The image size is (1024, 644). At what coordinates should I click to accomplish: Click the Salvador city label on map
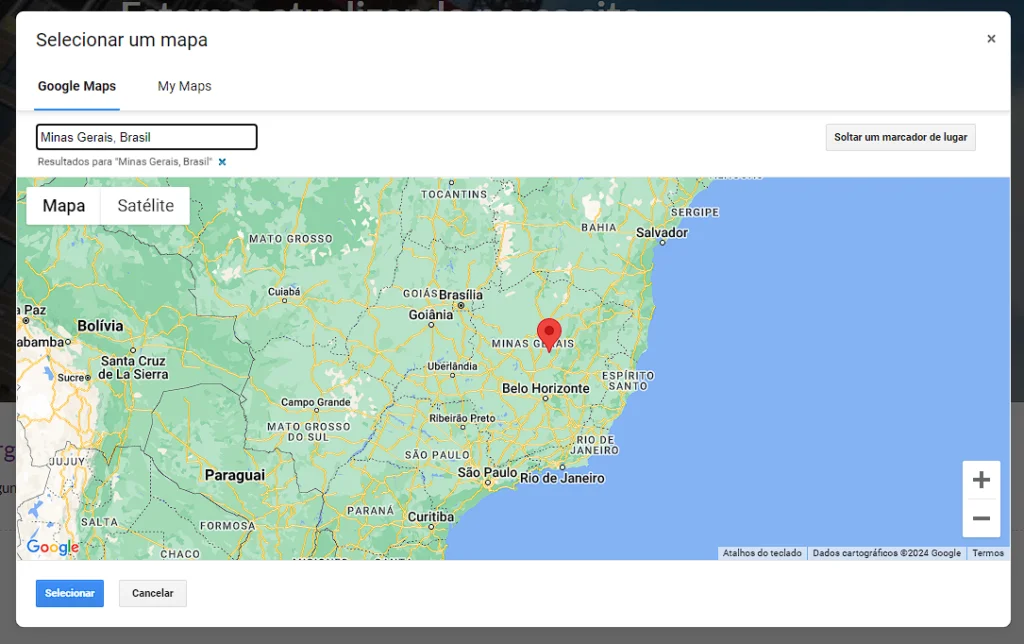662,232
